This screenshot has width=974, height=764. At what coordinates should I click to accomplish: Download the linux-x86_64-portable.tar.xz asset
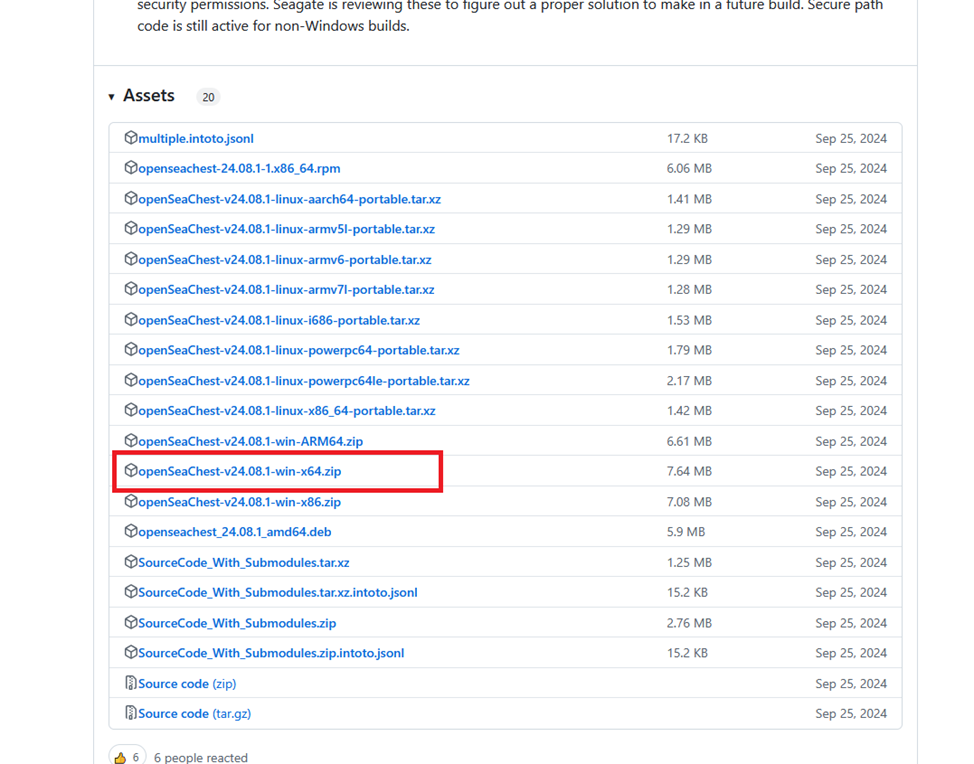(x=286, y=411)
